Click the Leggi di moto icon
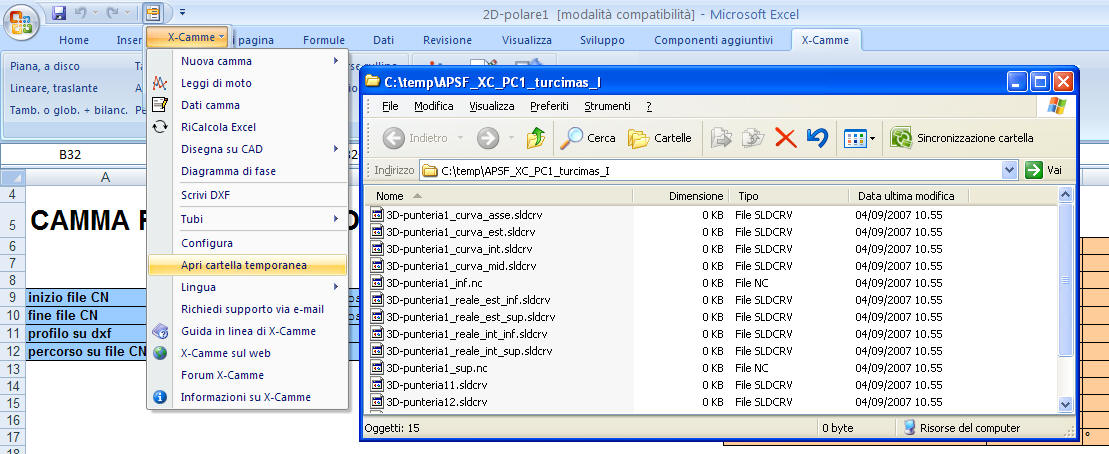The width and height of the screenshot is (1109, 454). click(x=161, y=83)
